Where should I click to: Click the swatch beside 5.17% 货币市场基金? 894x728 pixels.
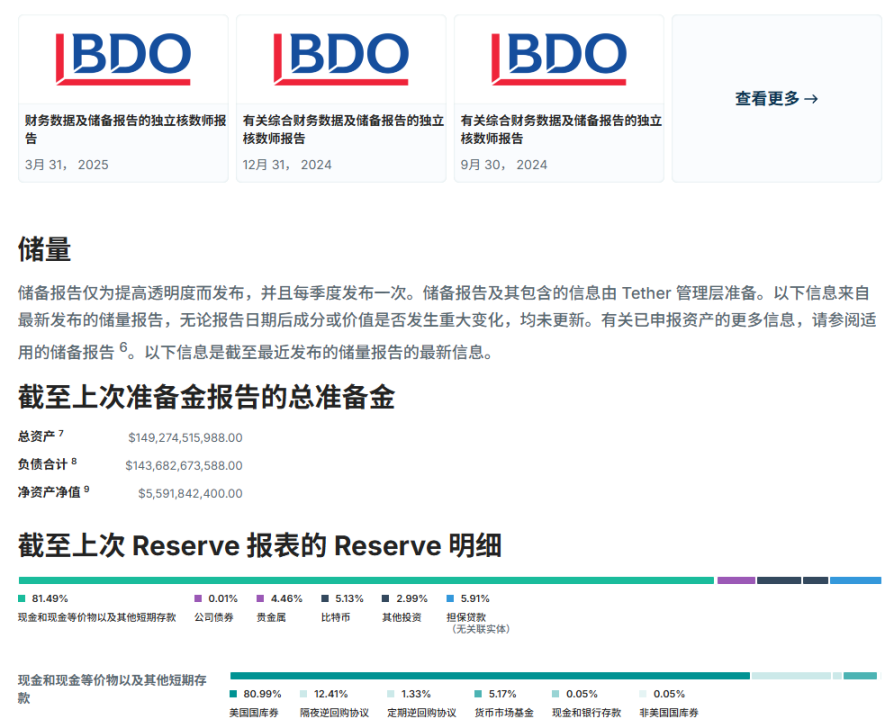click(478, 694)
